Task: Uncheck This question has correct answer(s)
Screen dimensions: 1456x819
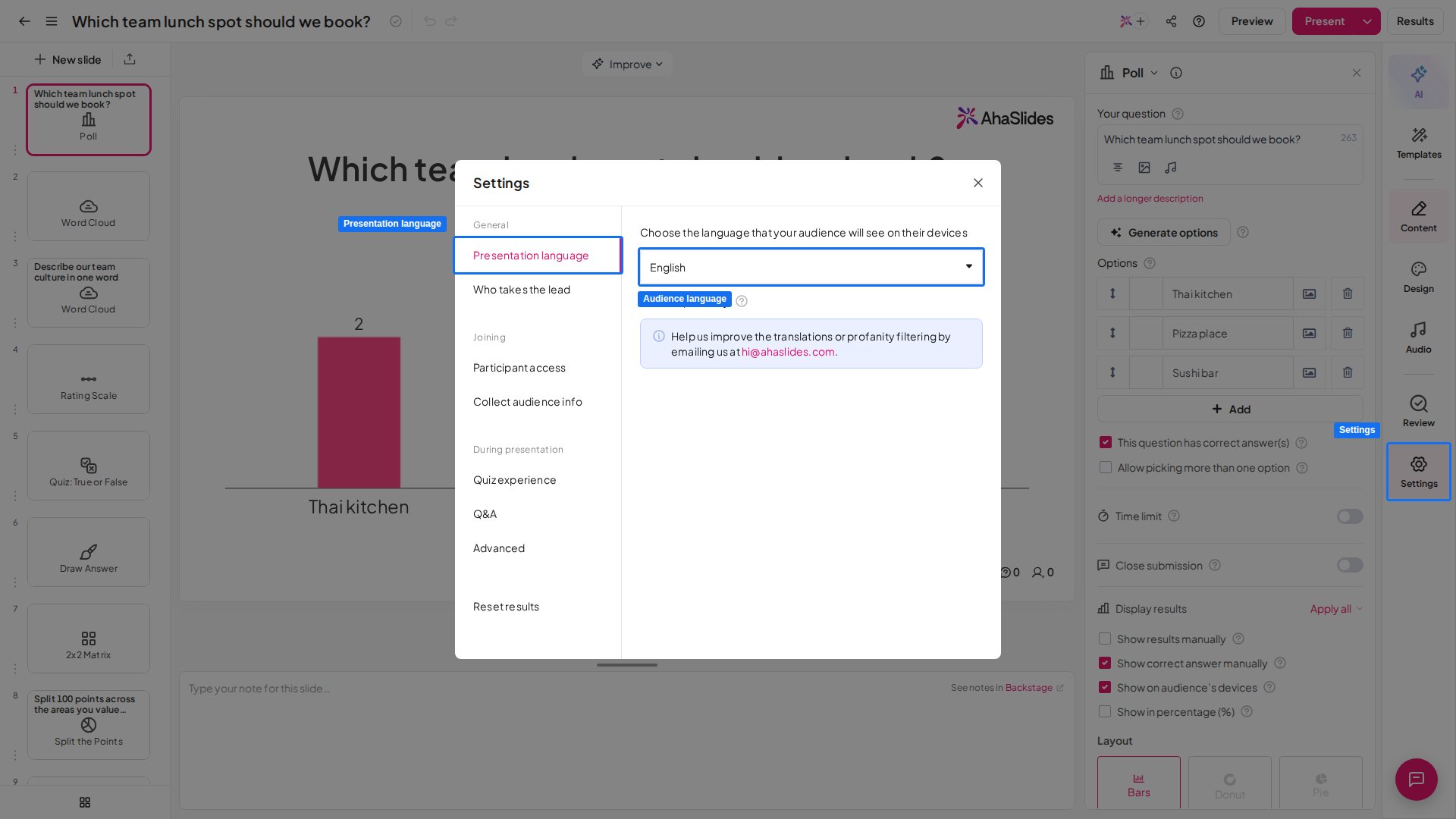Action: (x=1105, y=442)
